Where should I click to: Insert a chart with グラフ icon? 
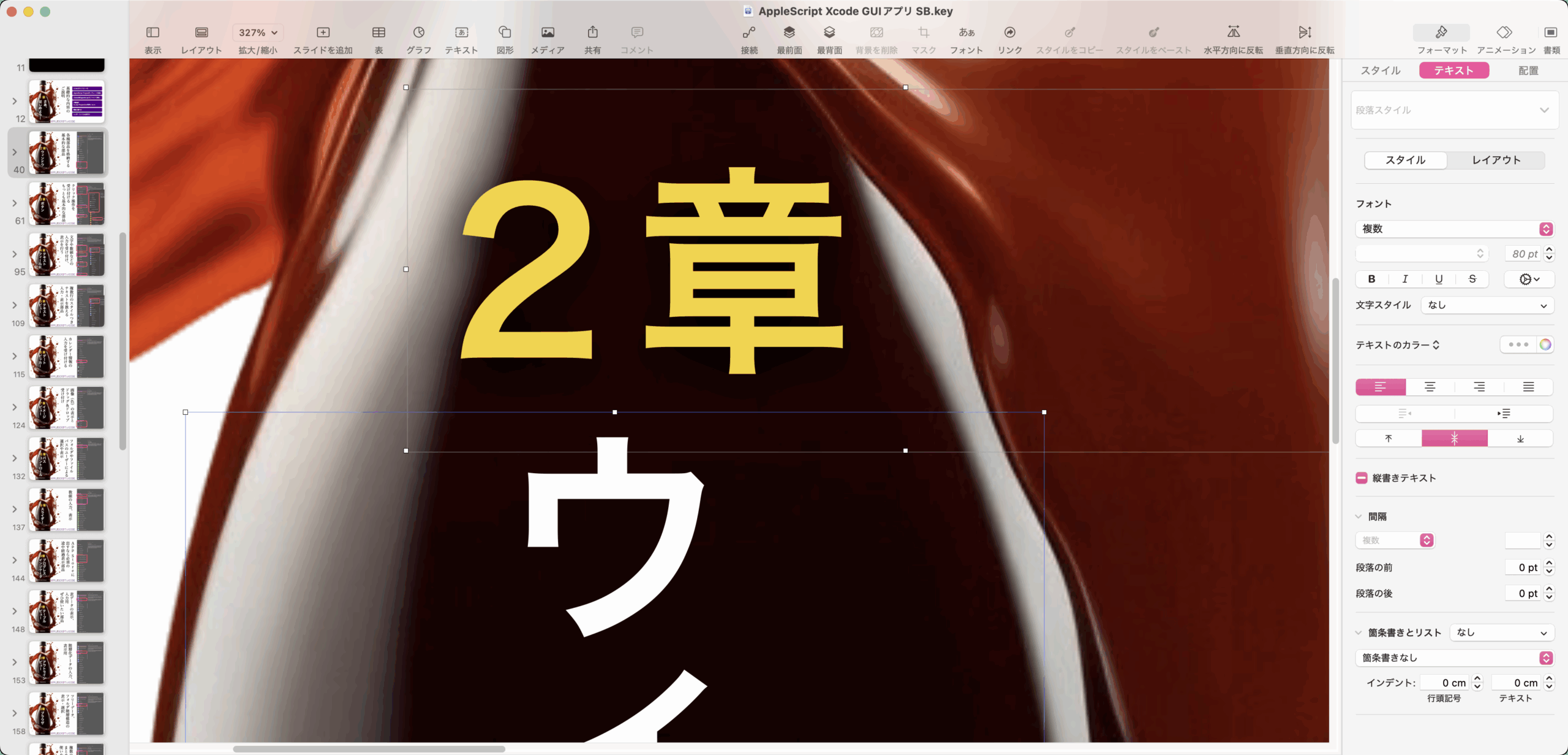tap(419, 32)
